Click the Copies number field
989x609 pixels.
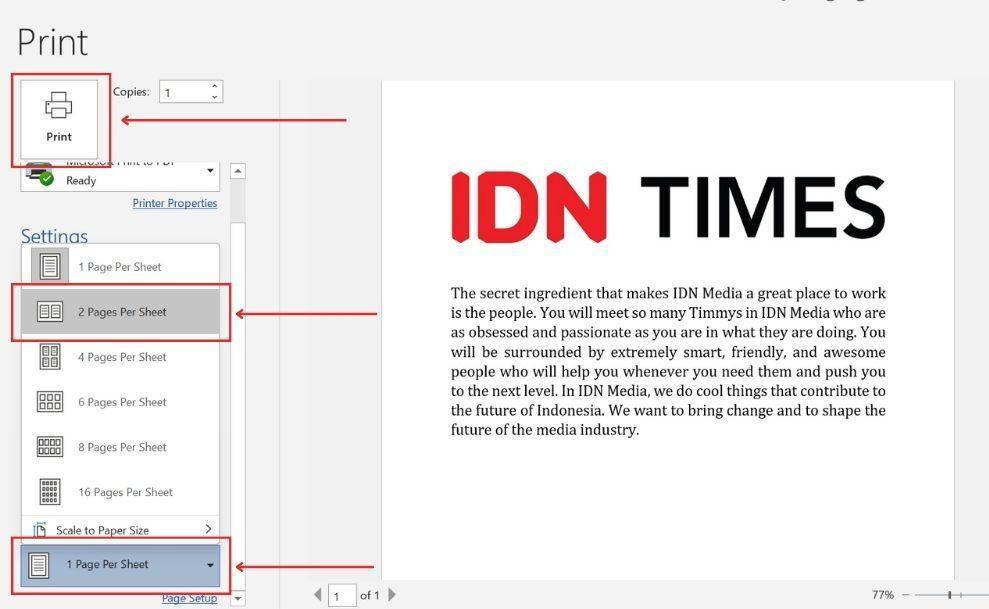pos(184,92)
